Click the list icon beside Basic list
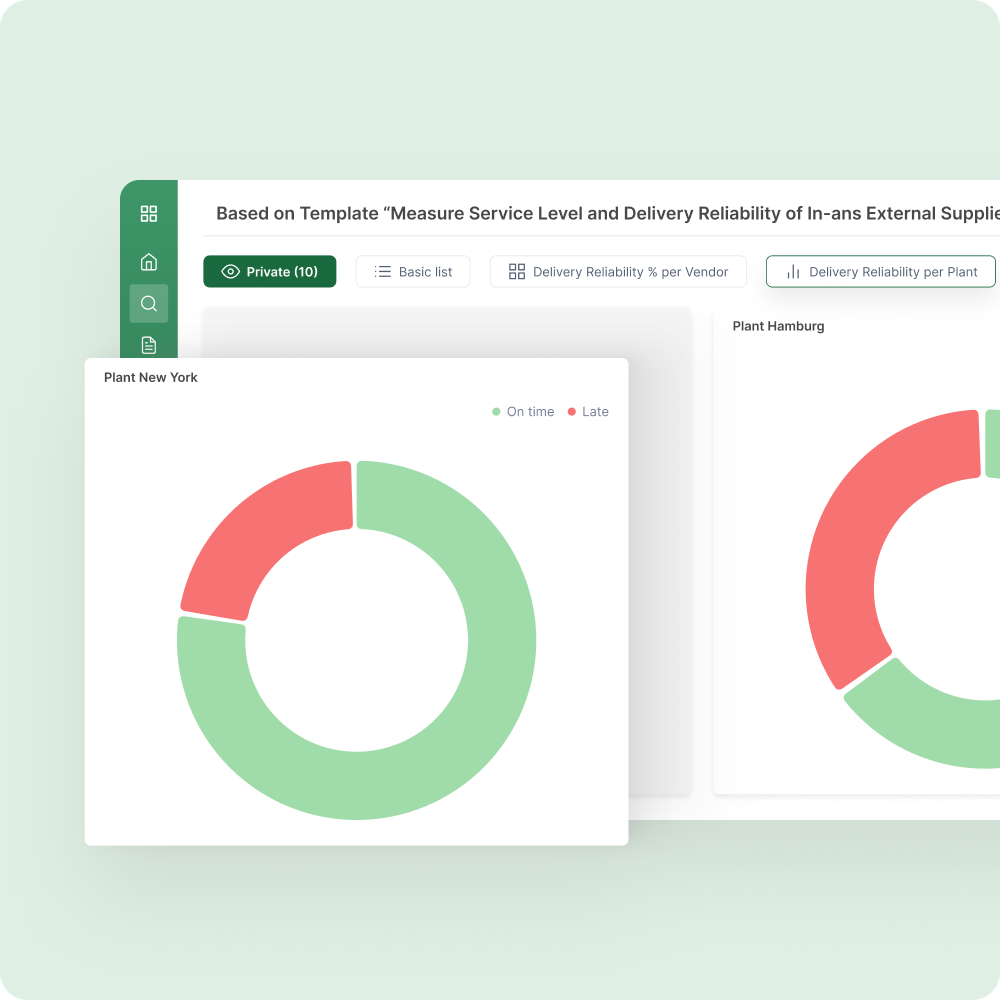This screenshot has height=1000, width=1000. point(382,272)
